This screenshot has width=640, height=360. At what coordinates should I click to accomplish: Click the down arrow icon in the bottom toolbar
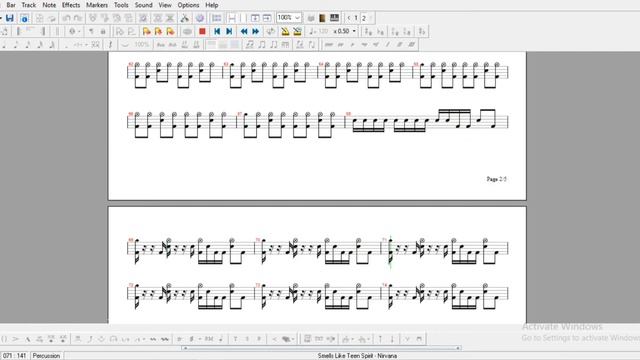point(392,339)
